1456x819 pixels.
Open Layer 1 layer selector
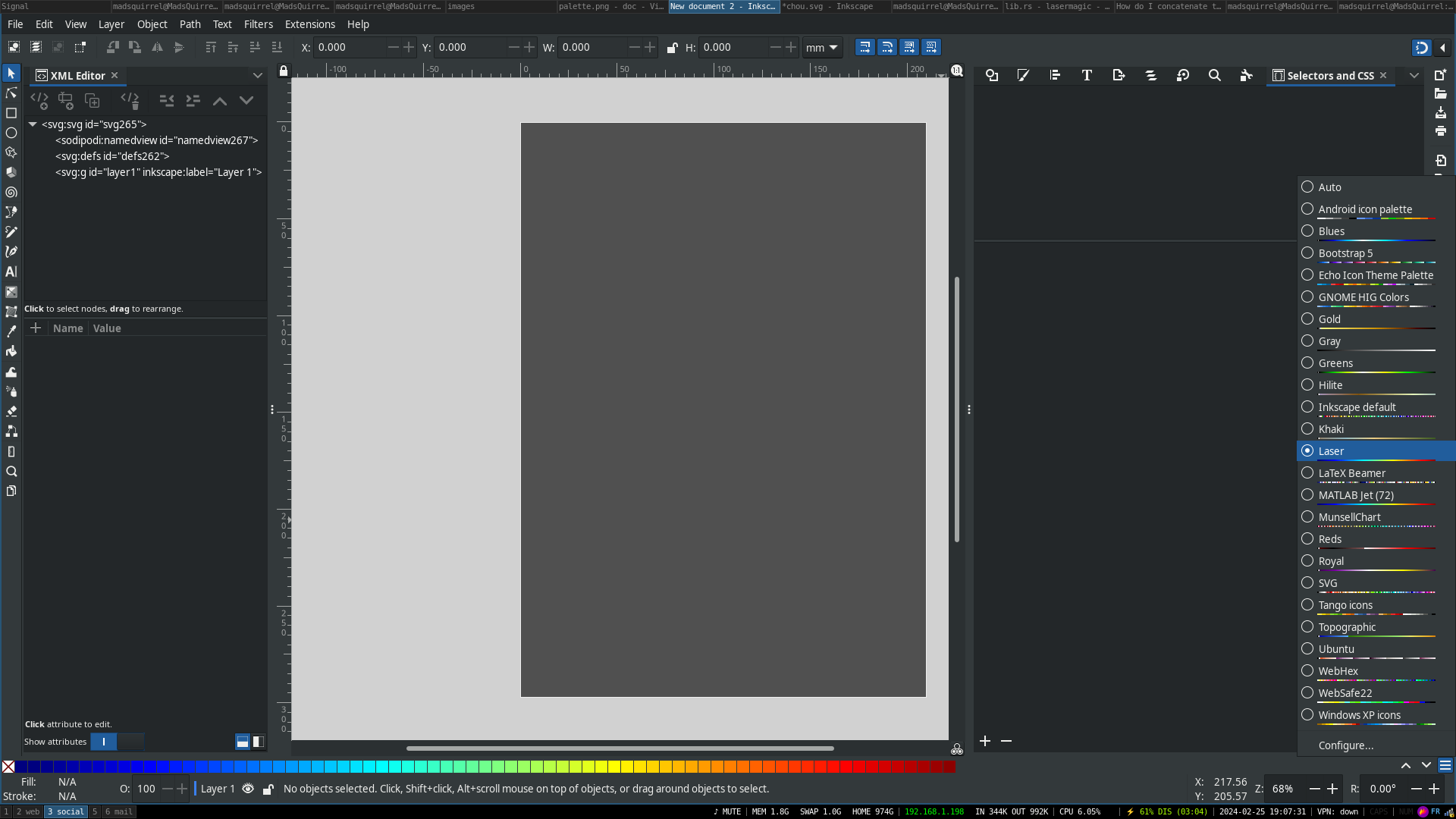tap(218, 789)
